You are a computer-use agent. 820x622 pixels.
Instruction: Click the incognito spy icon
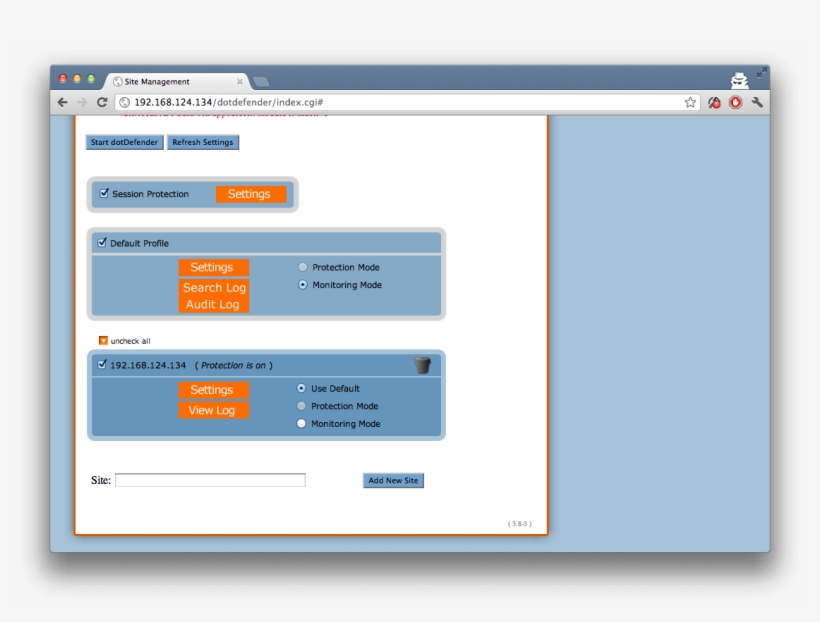coord(739,80)
